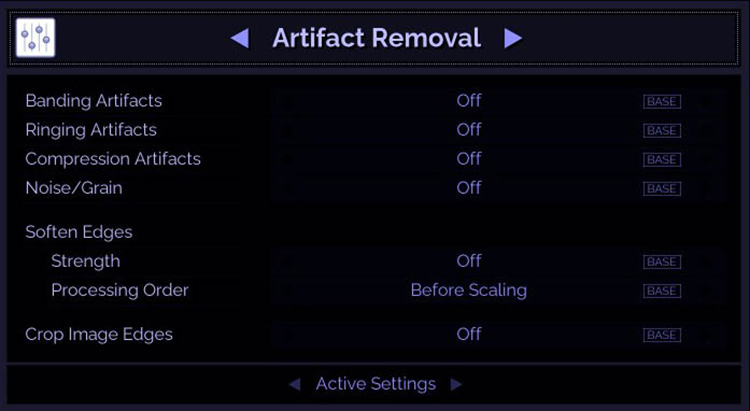This screenshot has height=411, width=750.
Task: Go to previous page with left header arrow
Action: pos(240,39)
